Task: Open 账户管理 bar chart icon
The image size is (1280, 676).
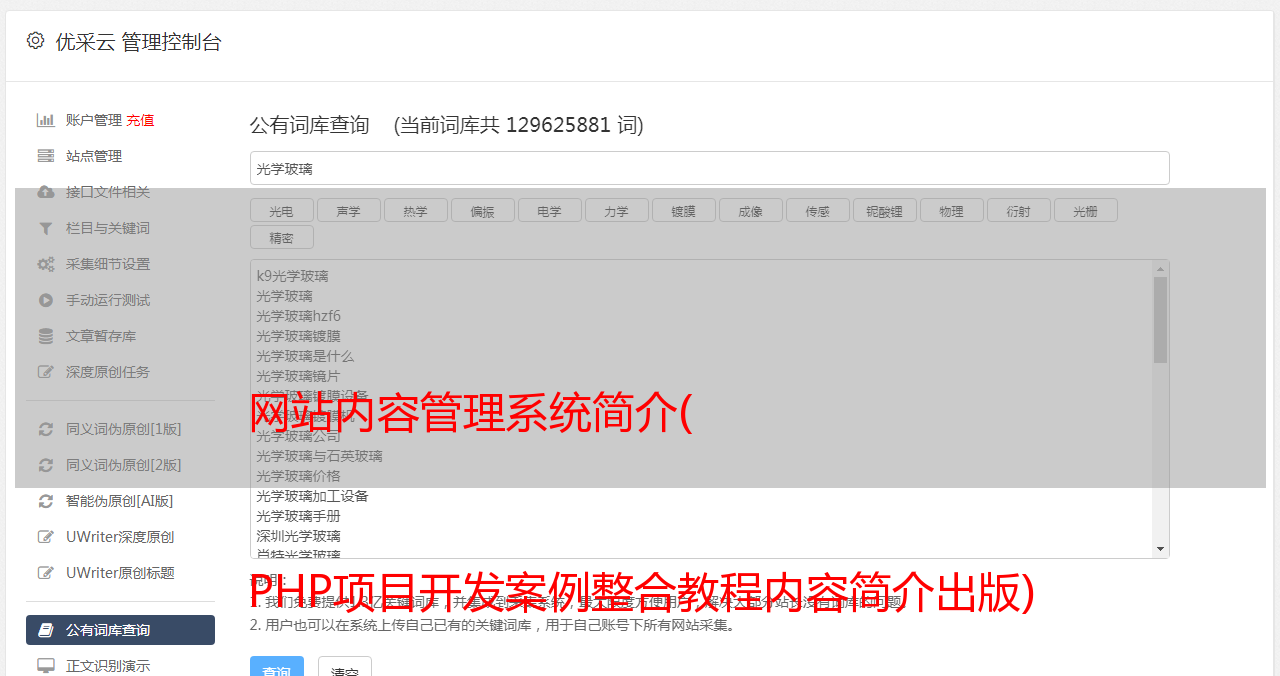Action: click(45, 120)
